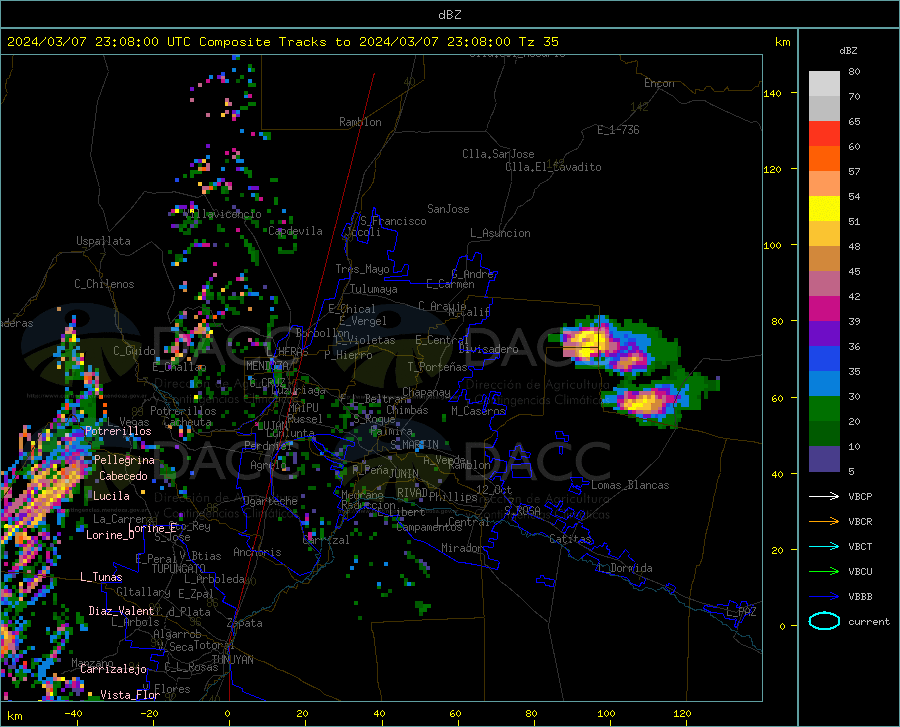900x727 pixels.
Task: Click the Uspallata map label
Action: (103, 241)
